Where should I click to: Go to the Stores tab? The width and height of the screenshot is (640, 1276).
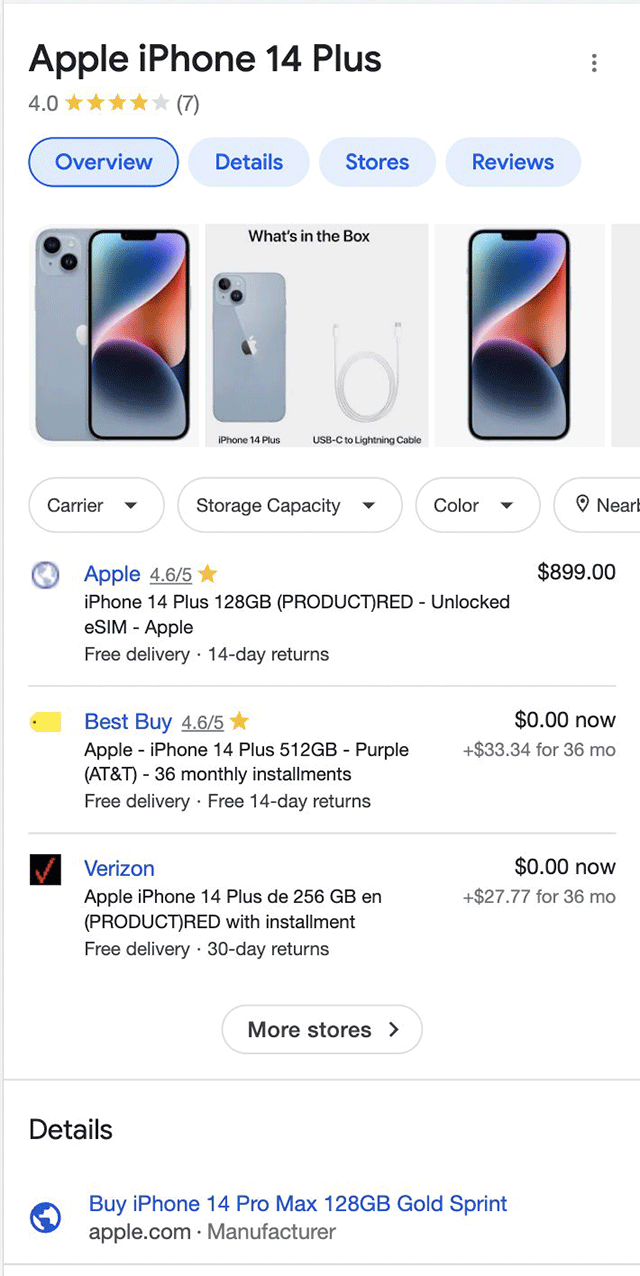[377, 162]
